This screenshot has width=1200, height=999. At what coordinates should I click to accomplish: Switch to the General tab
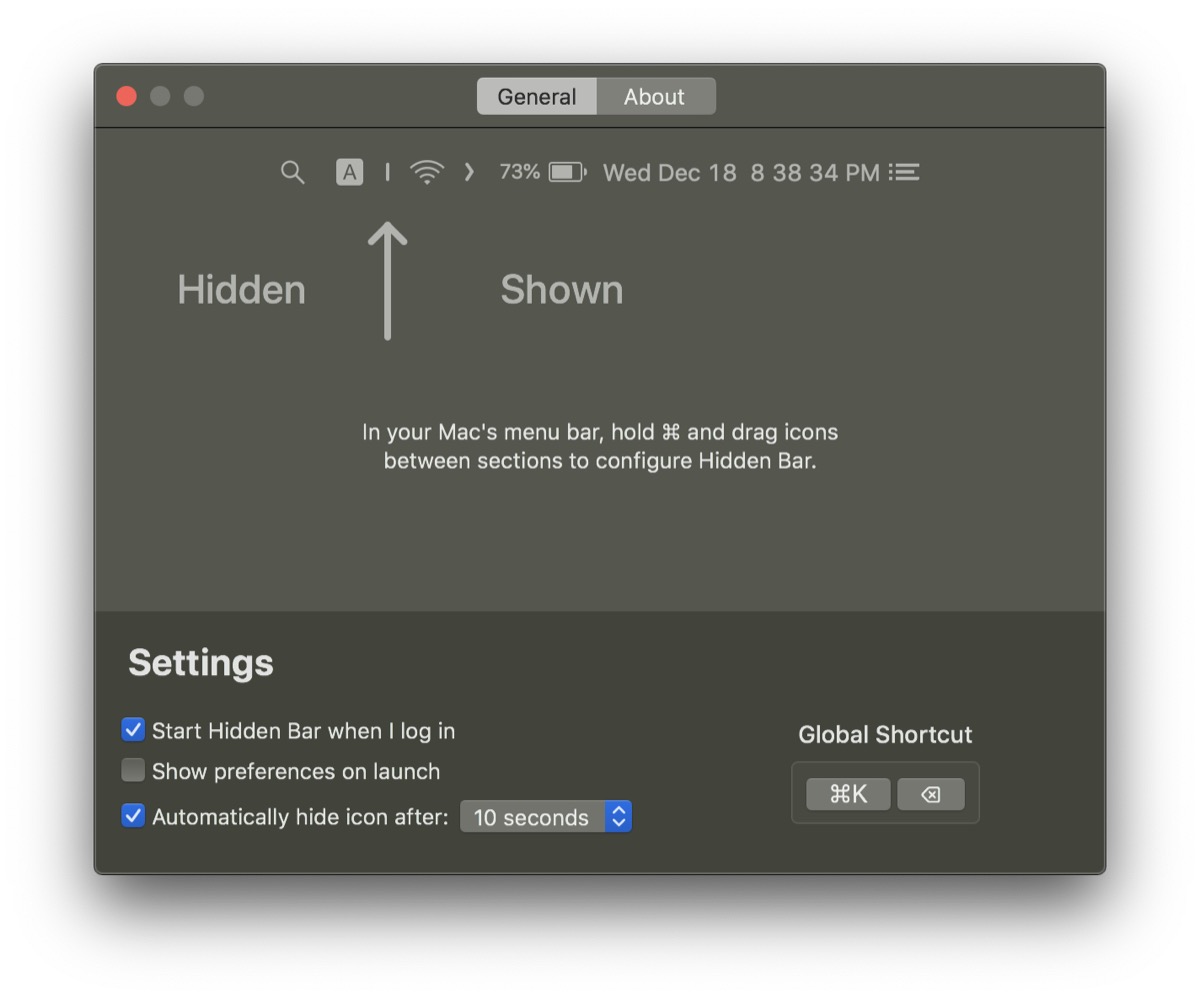(x=537, y=96)
